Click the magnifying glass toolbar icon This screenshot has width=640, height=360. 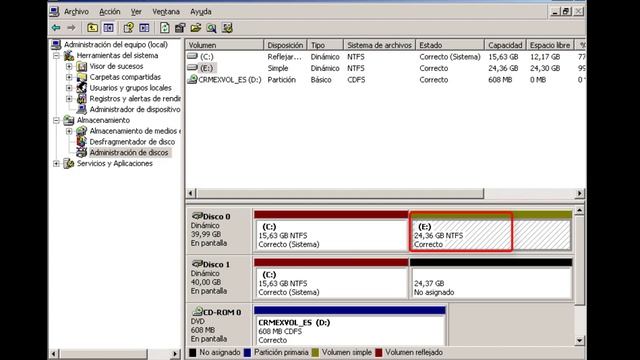click(211, 28)
